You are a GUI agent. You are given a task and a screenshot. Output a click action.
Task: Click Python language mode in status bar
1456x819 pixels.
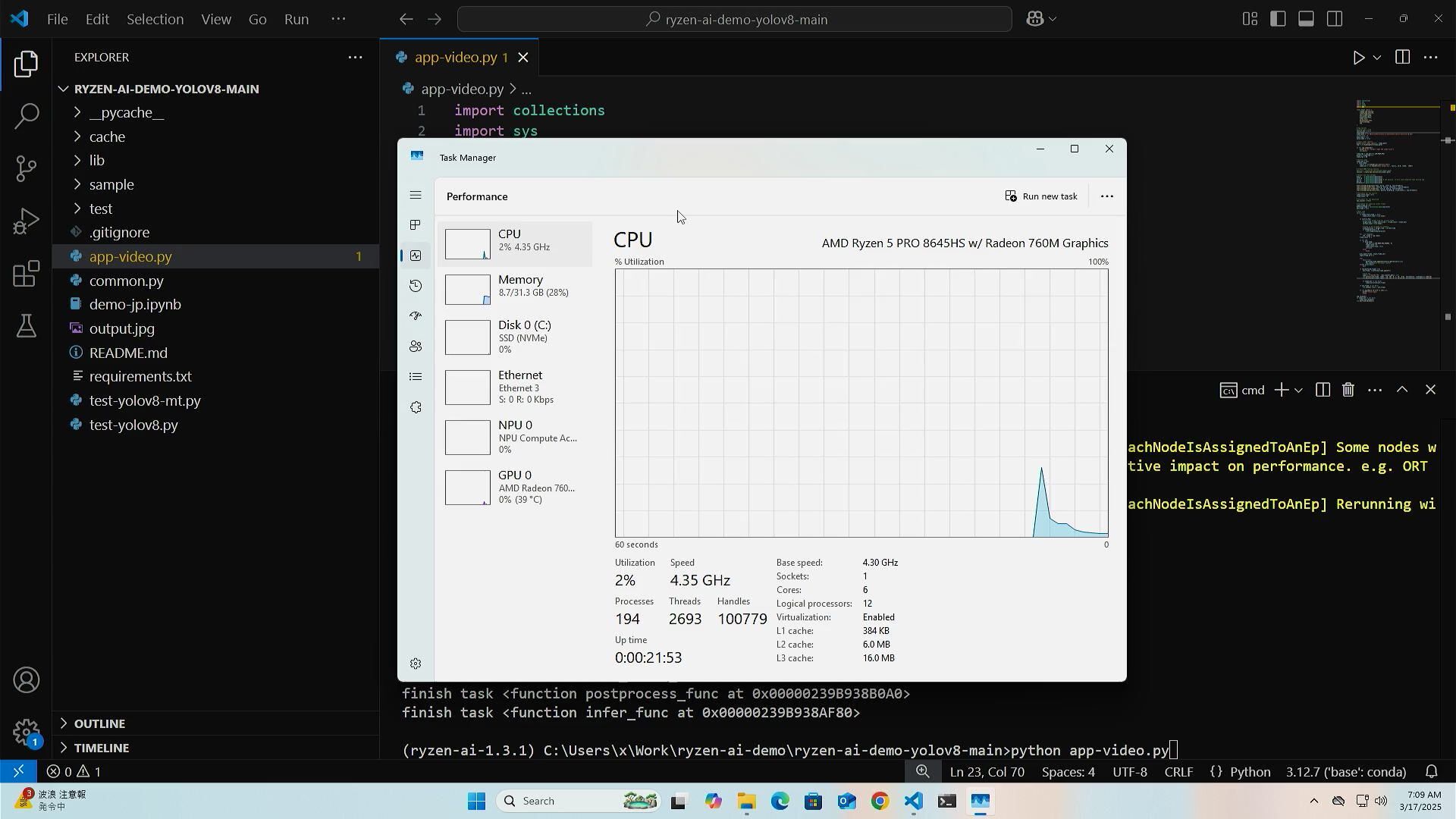pyautogui.click(x=1249, y=772)
